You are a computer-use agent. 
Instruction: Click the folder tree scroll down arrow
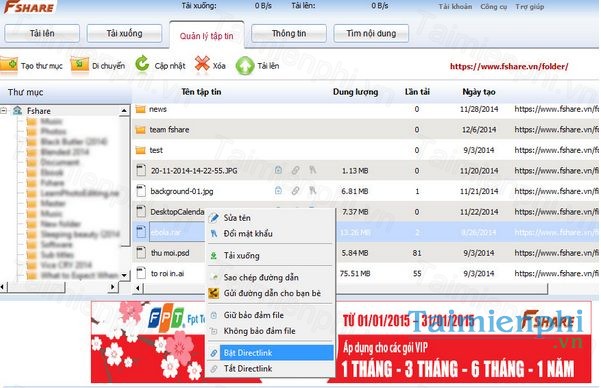(x=124, y=275)
